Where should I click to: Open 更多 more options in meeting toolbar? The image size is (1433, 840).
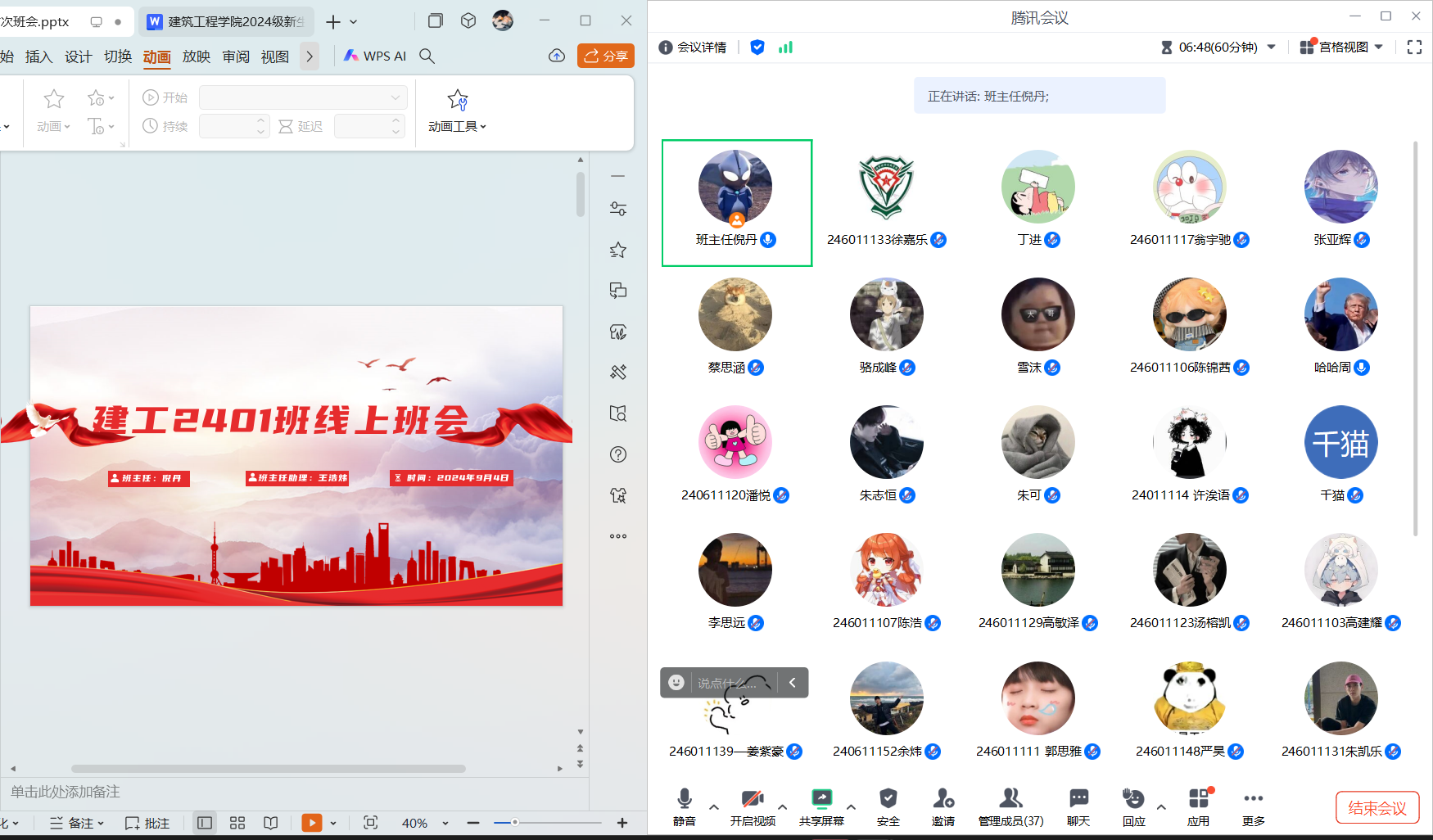pyautogui.click(x=1253, y=800)
